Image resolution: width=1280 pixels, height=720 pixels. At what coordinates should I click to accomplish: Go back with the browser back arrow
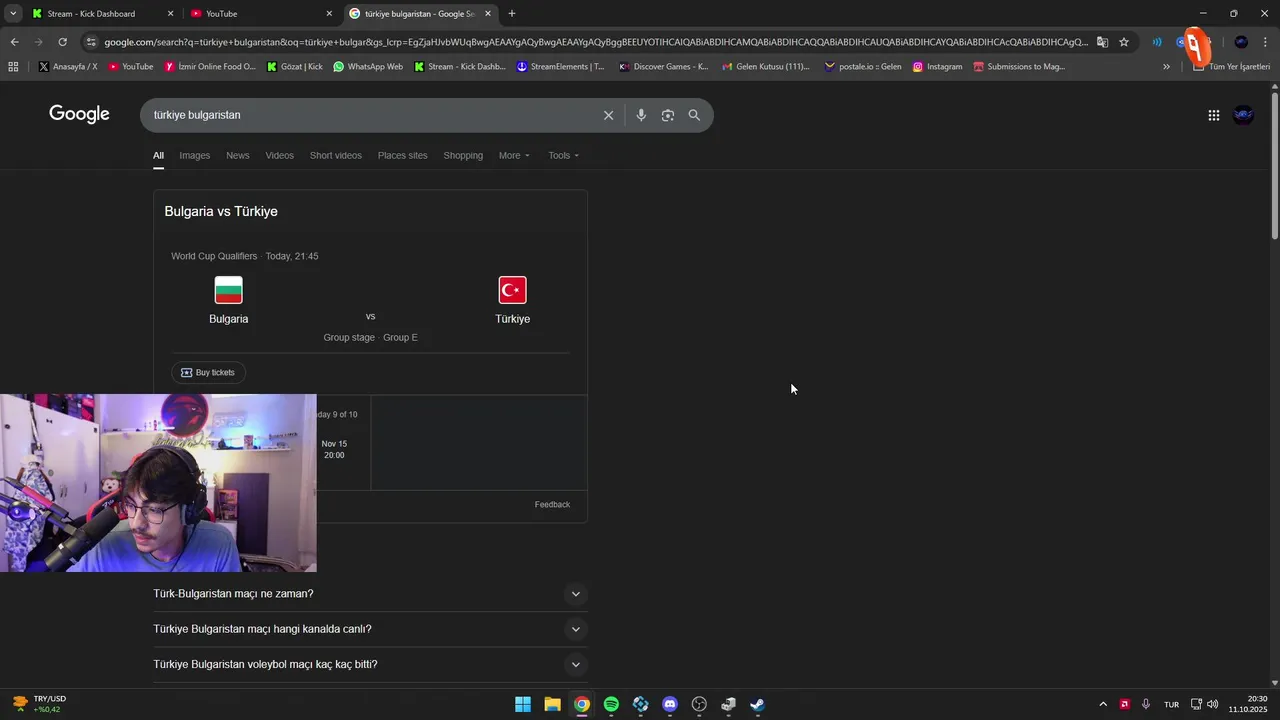14,42
